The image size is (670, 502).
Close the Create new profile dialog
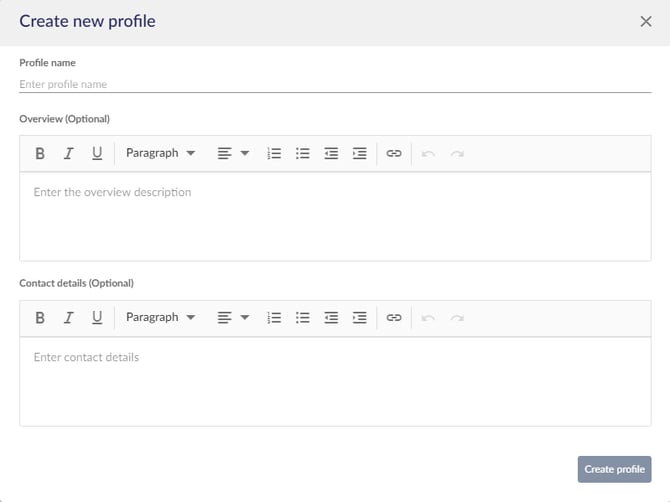646,21
